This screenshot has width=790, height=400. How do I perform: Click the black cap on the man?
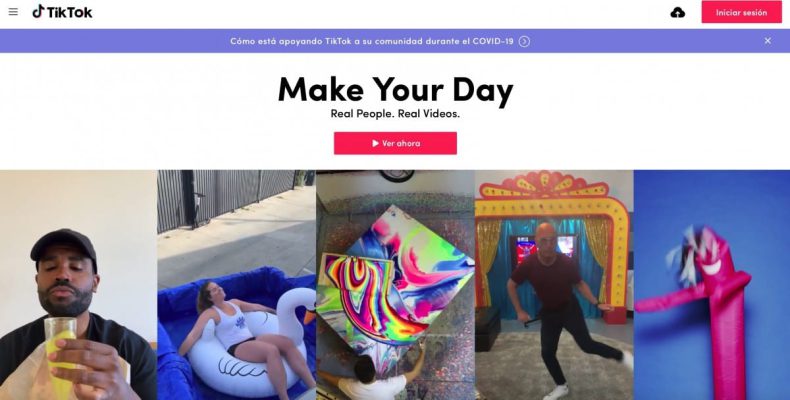click(x=63, y=246)
